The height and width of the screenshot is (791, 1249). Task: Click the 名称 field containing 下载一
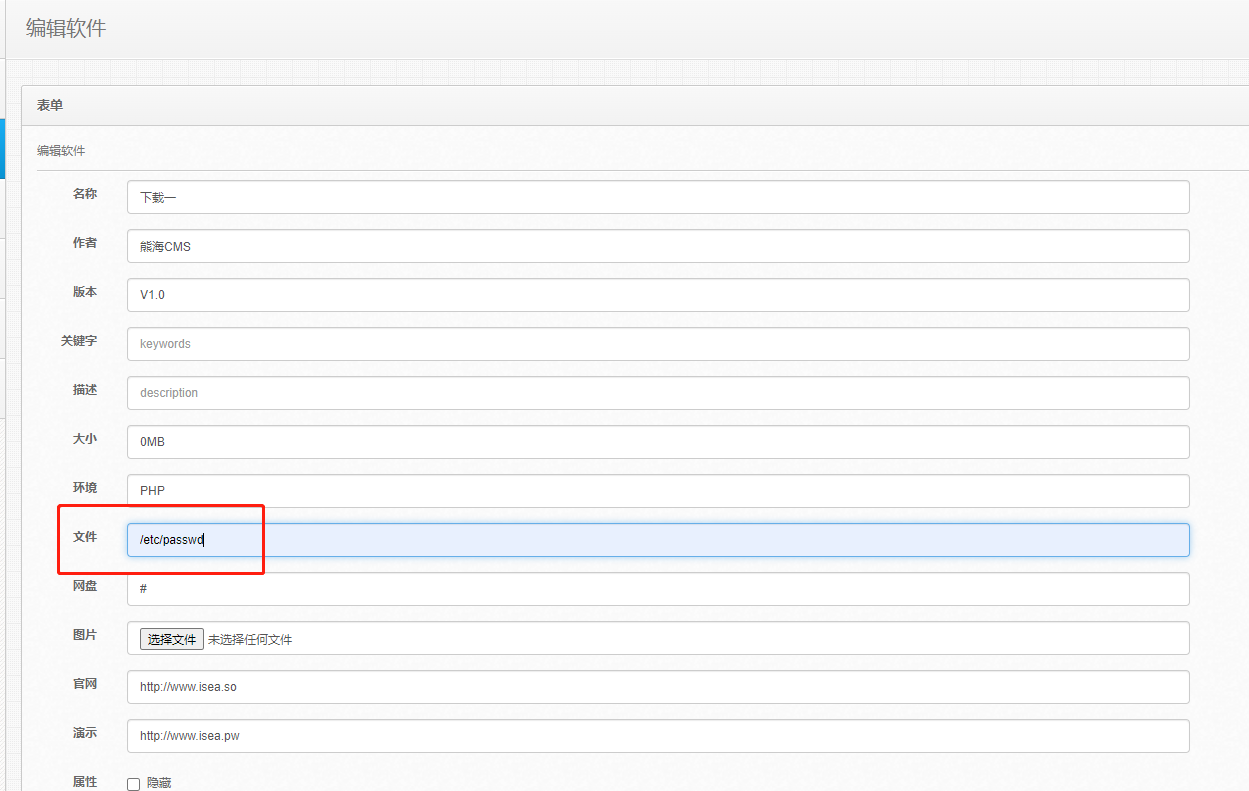pyautogui.click(x=658, y=197)
